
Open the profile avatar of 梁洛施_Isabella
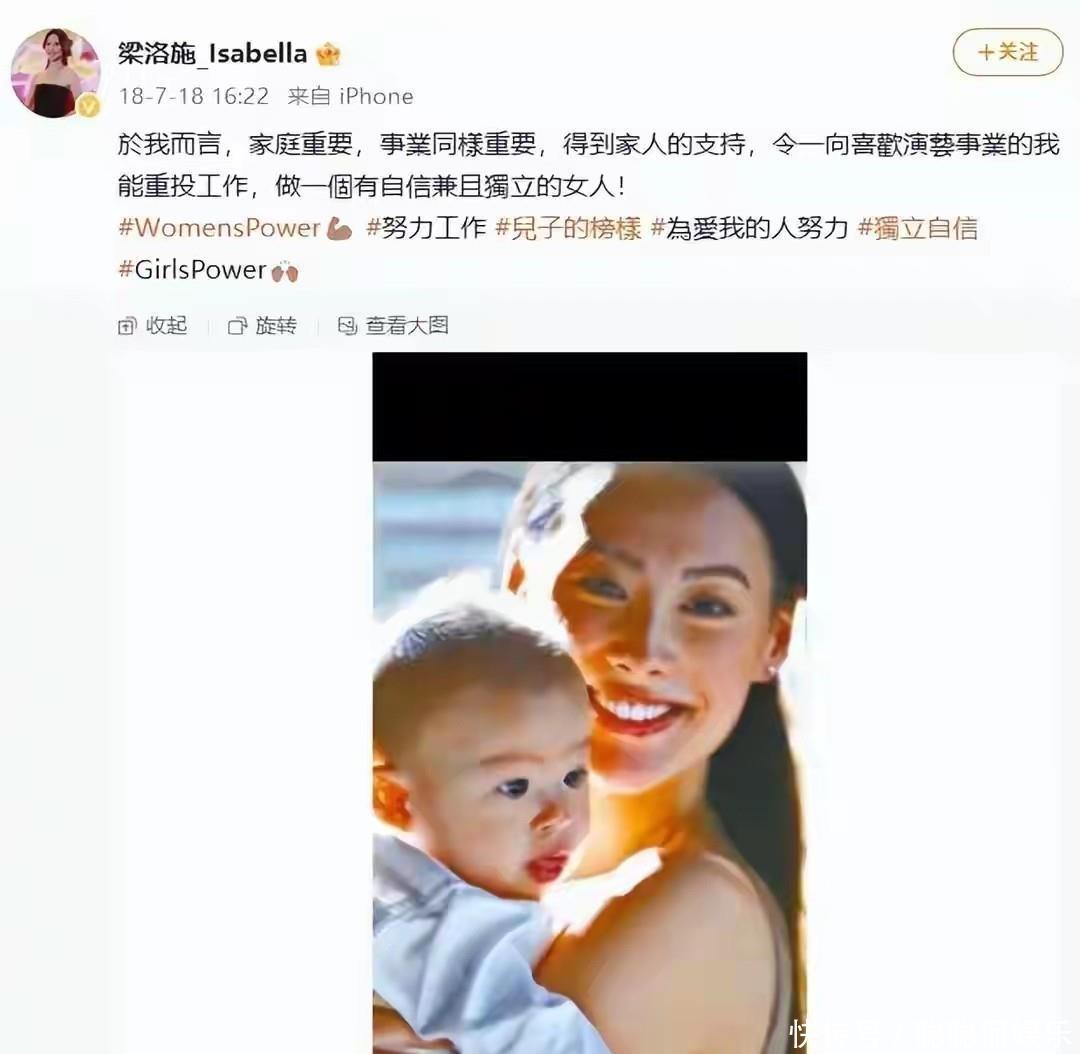tap(55, 73)
